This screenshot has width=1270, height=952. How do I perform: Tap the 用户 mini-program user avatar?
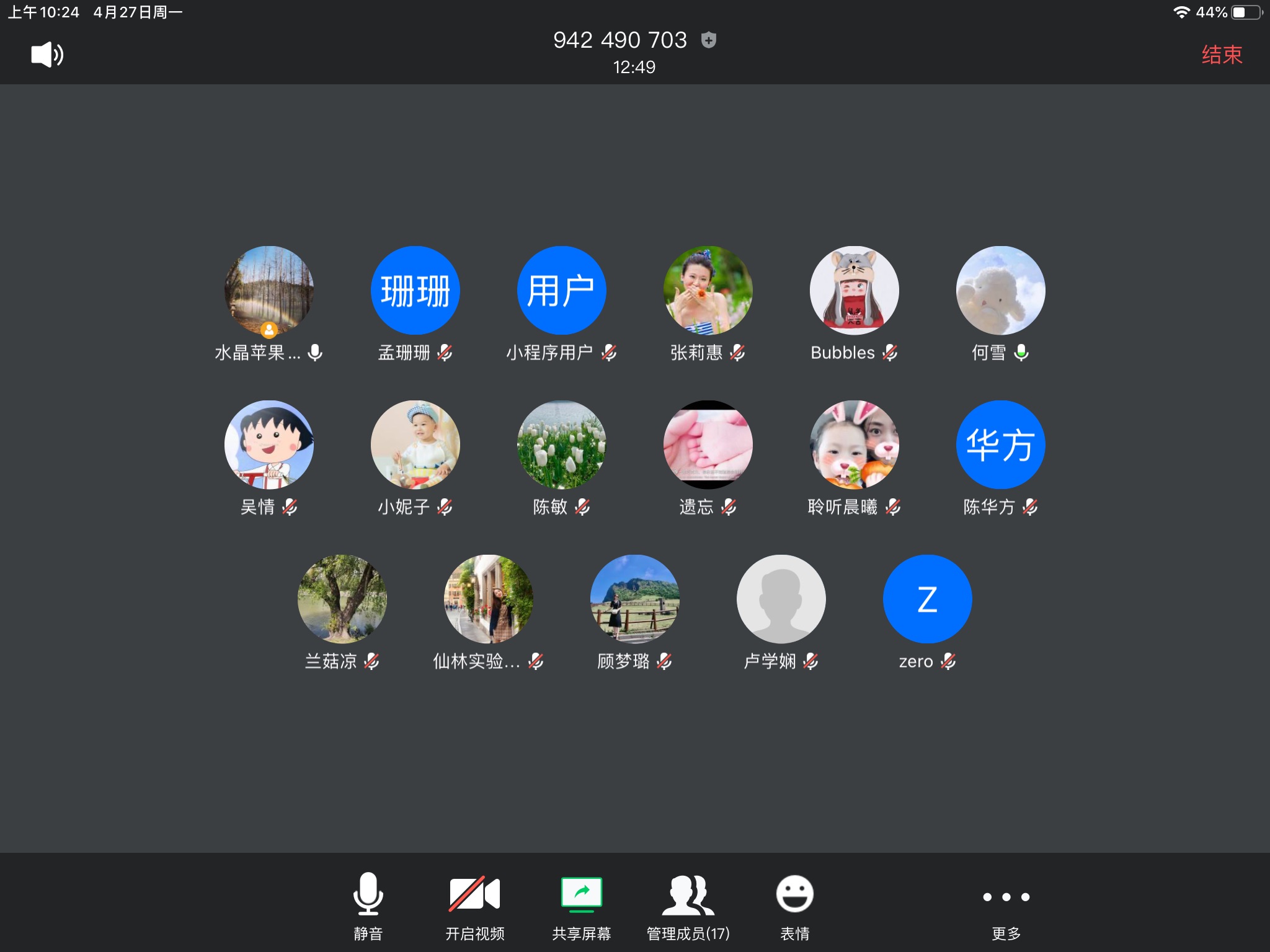[x=562, y=291]
